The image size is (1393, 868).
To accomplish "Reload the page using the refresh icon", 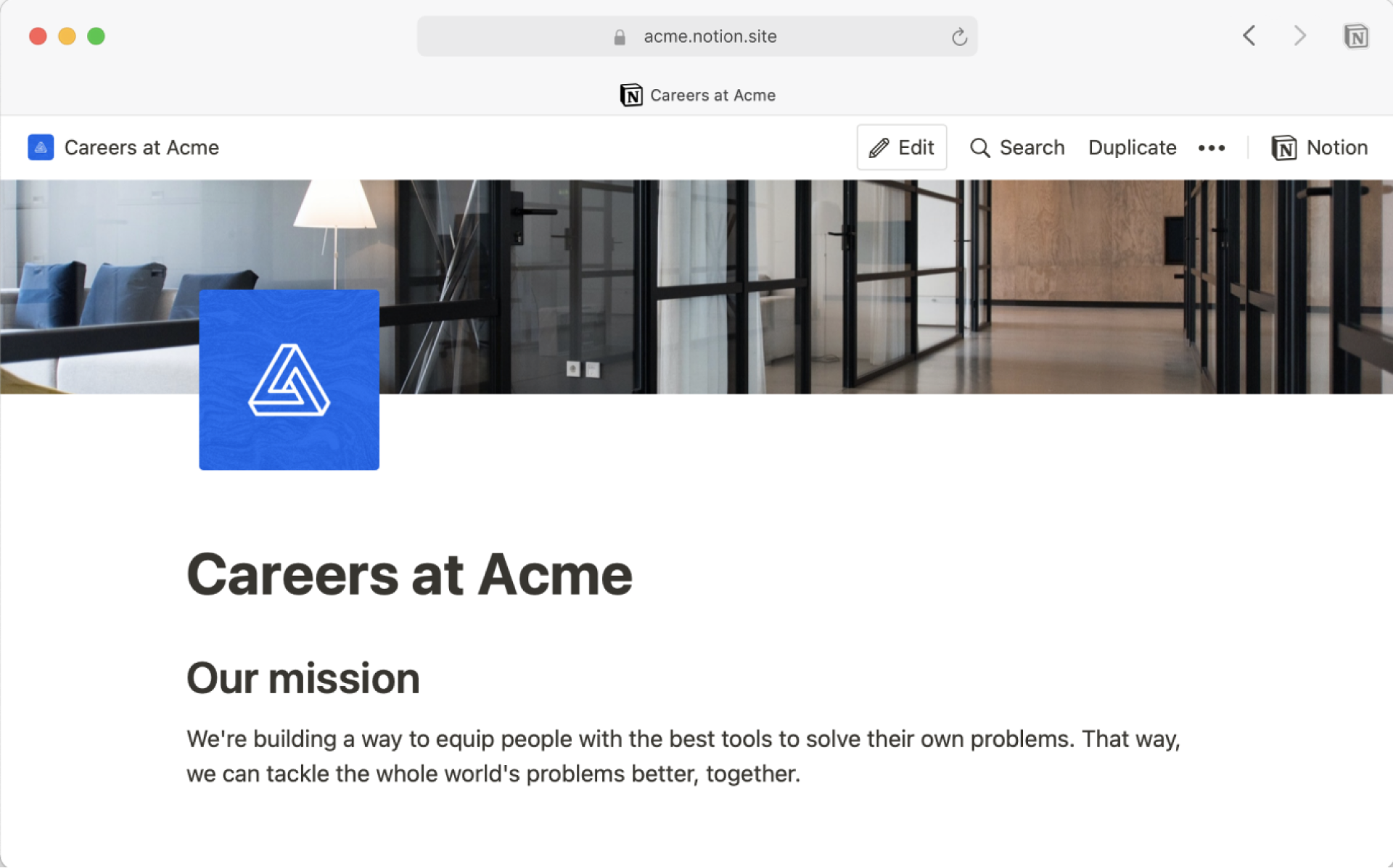I will tap(959, 37).
